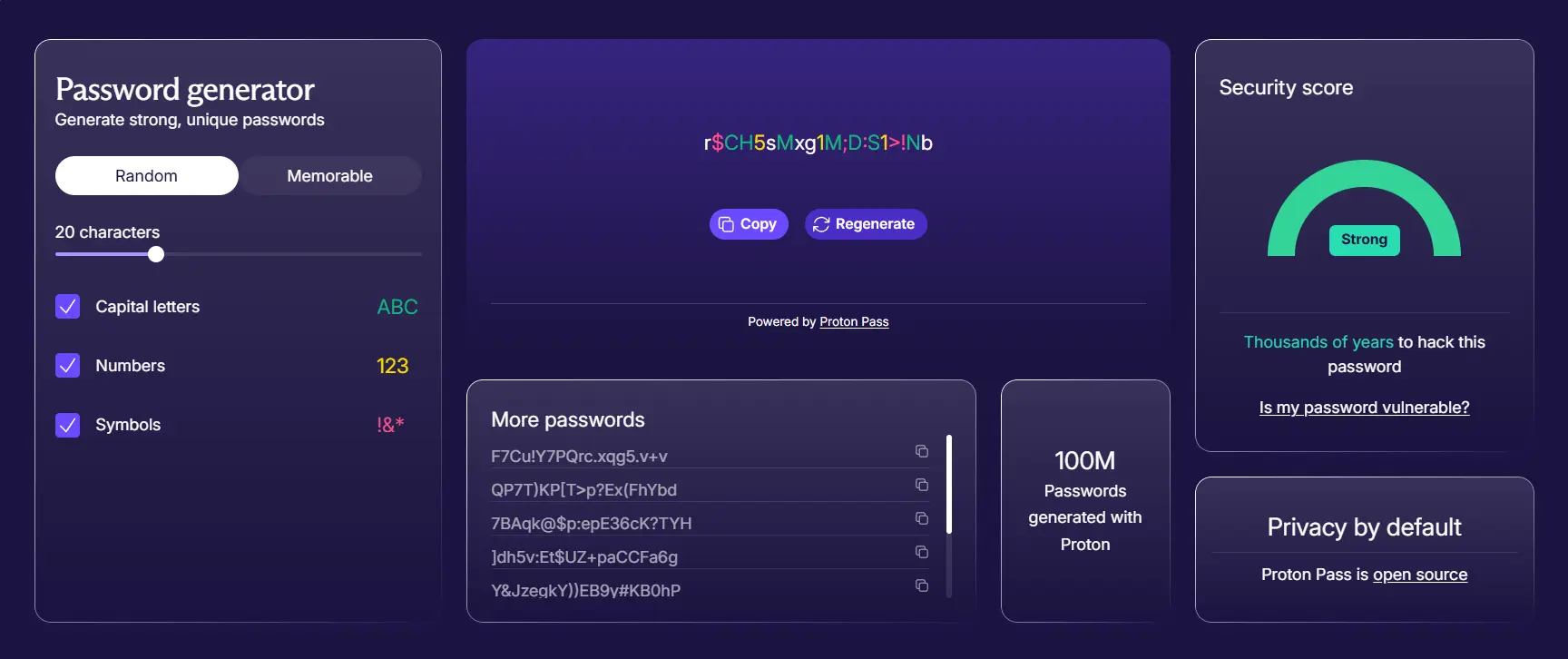Select the Random tab
Screen dimensions: 1568x659
(x=146, y=175)
